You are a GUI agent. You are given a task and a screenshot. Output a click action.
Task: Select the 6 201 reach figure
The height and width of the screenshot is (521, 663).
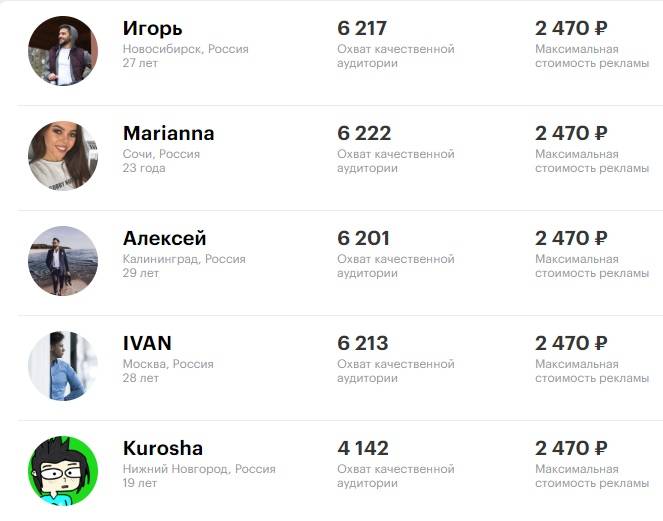point(363,238)
